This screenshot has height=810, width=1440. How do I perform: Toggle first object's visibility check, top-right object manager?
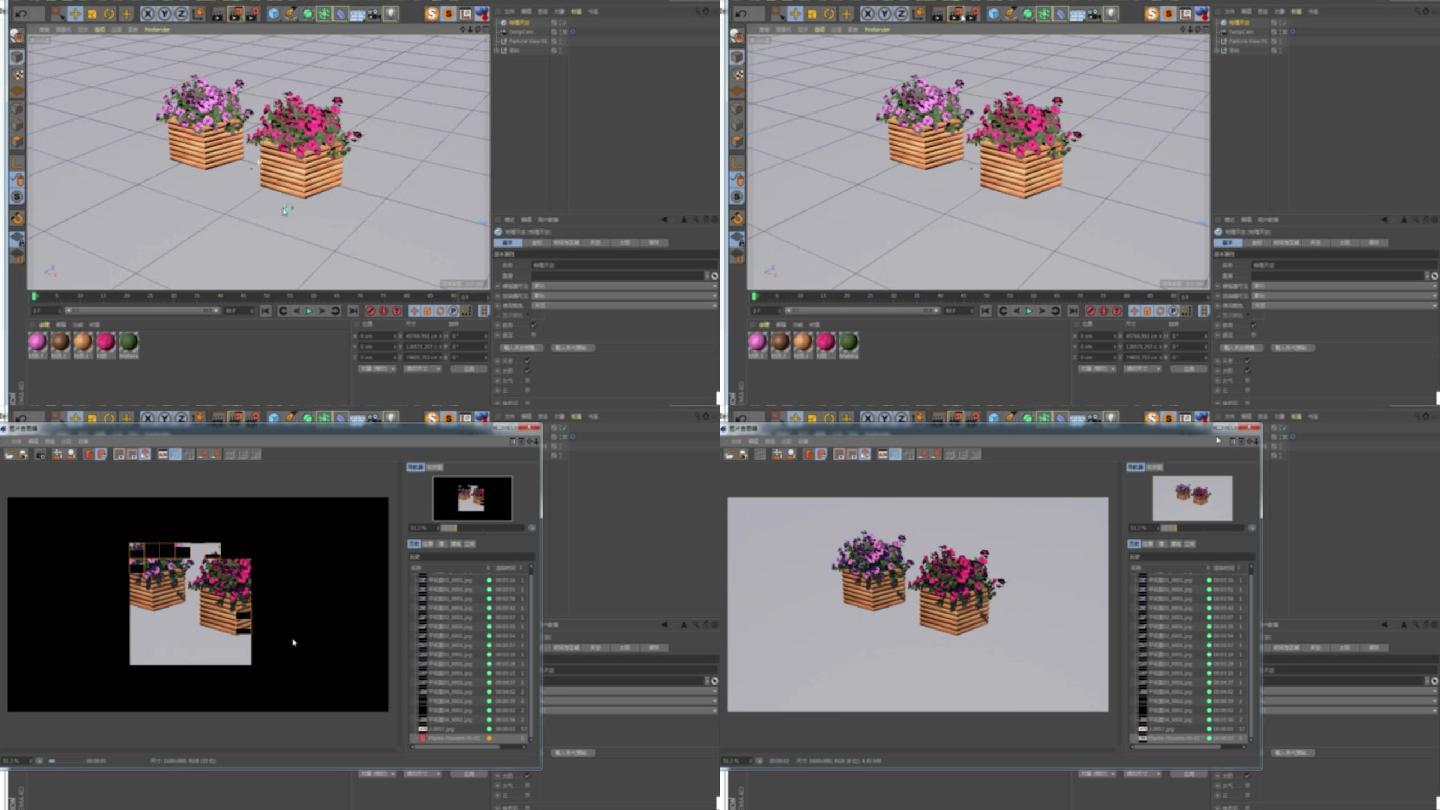tap(1283, 22)
